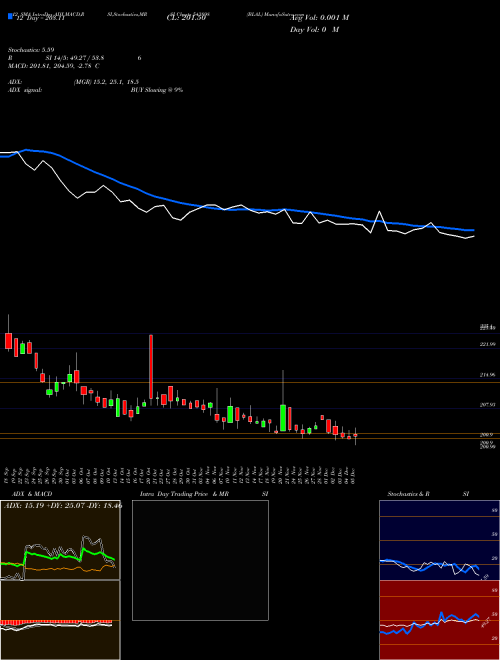Open the MACD histogram panel with red bars
Screen dimensions: 500x660
pos(60,620)
